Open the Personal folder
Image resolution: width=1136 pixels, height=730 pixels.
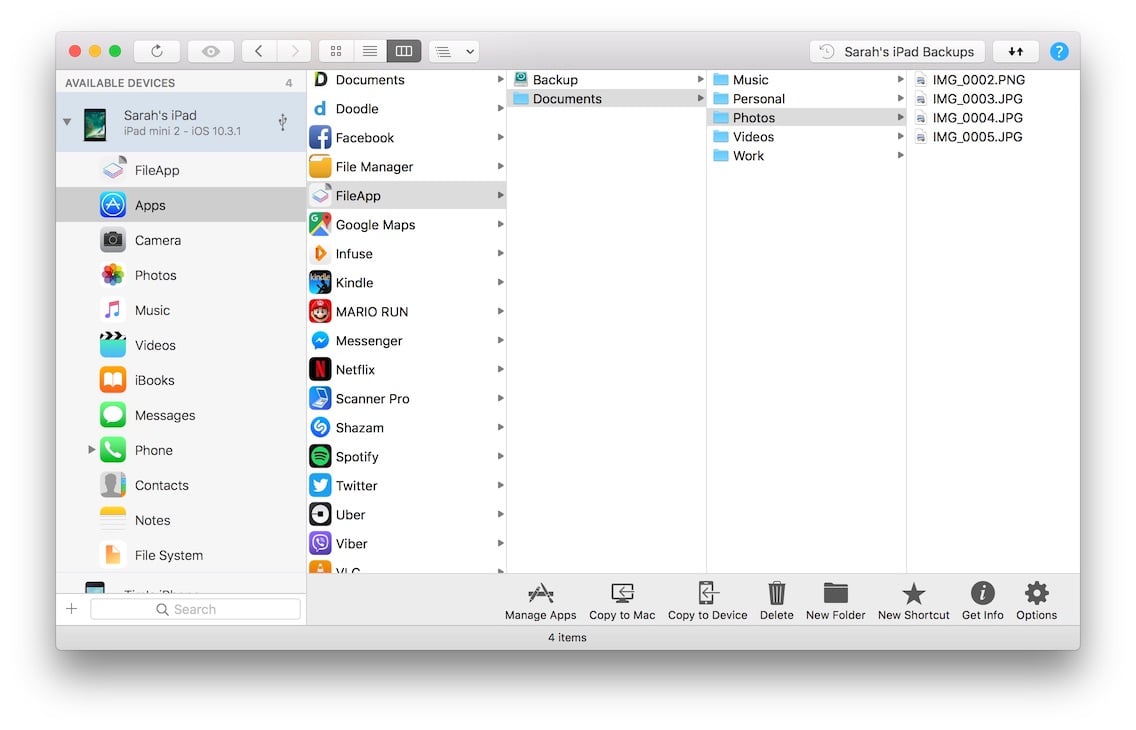click(x=807, y=98)
